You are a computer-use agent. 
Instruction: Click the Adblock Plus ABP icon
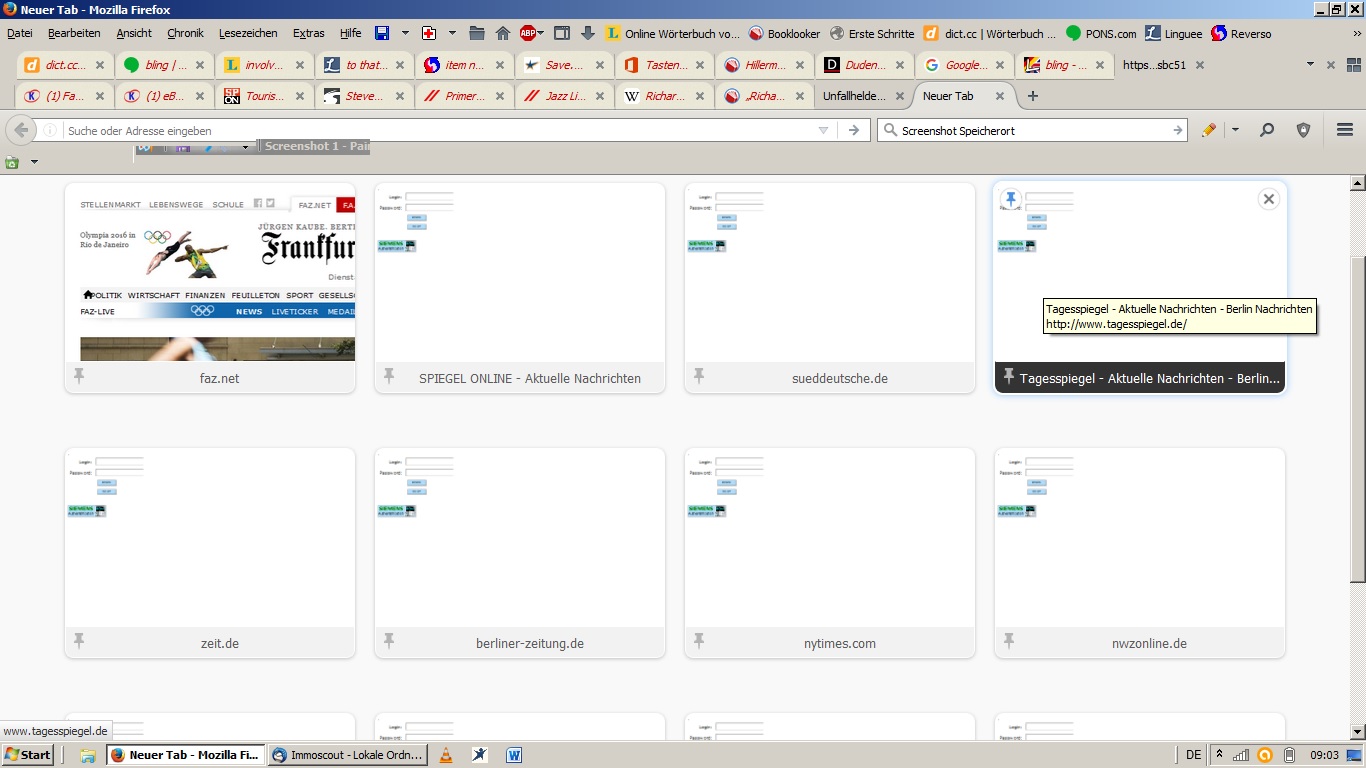(528, 33)
